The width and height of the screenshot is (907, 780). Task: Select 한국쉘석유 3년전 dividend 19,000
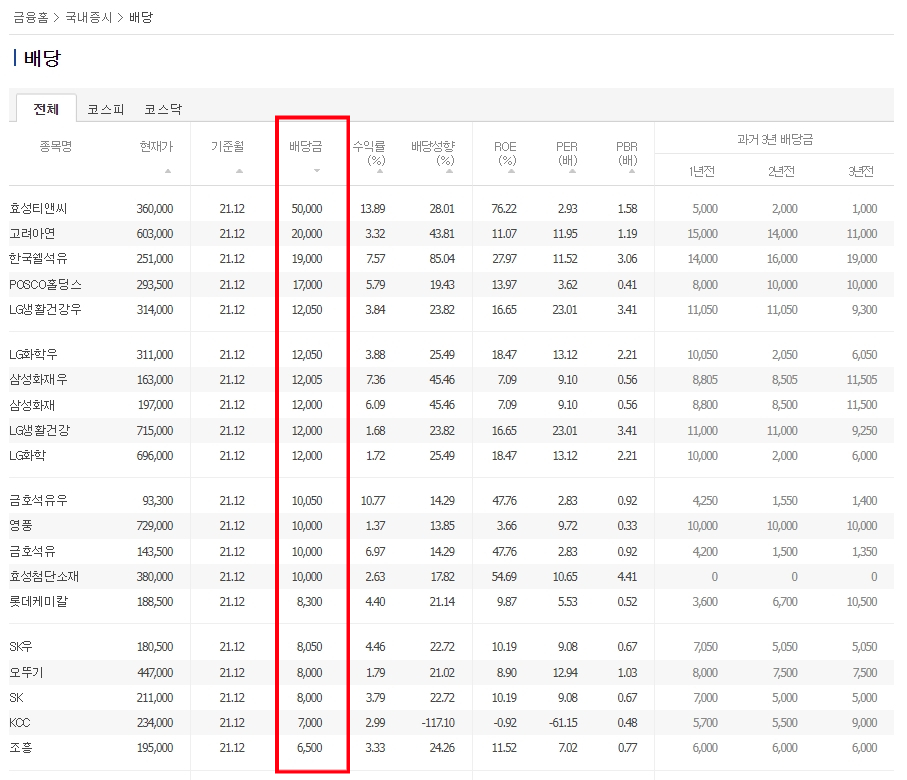pyautogui.click(x=862, y=259)
